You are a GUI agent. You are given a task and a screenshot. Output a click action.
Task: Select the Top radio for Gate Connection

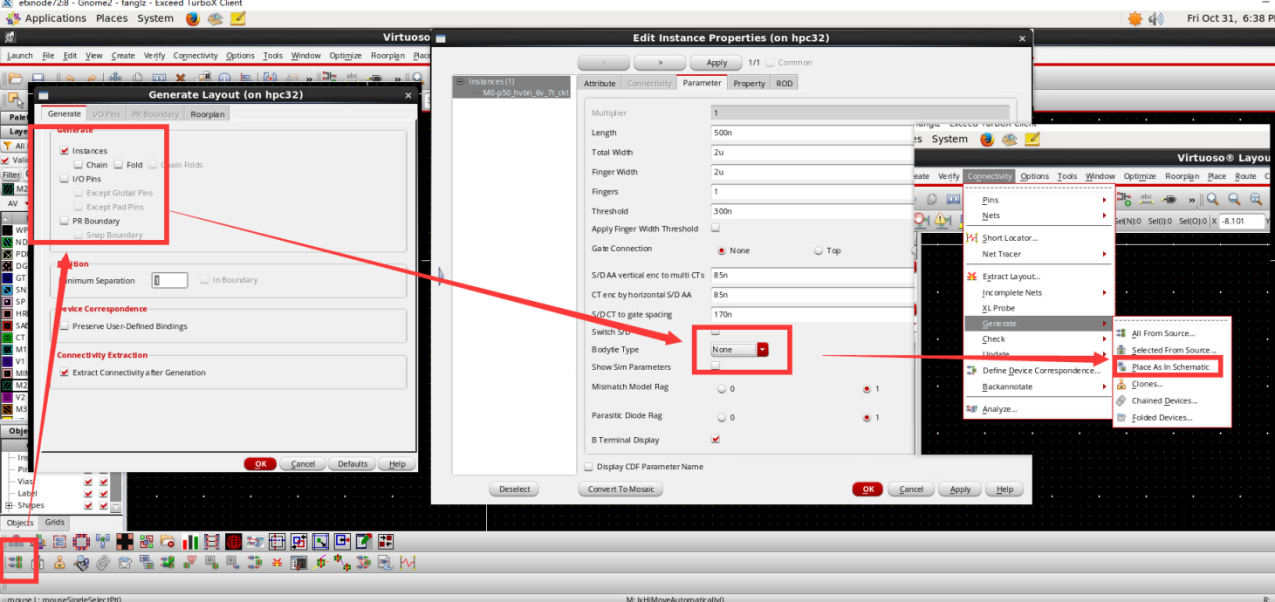pos(819,250)
